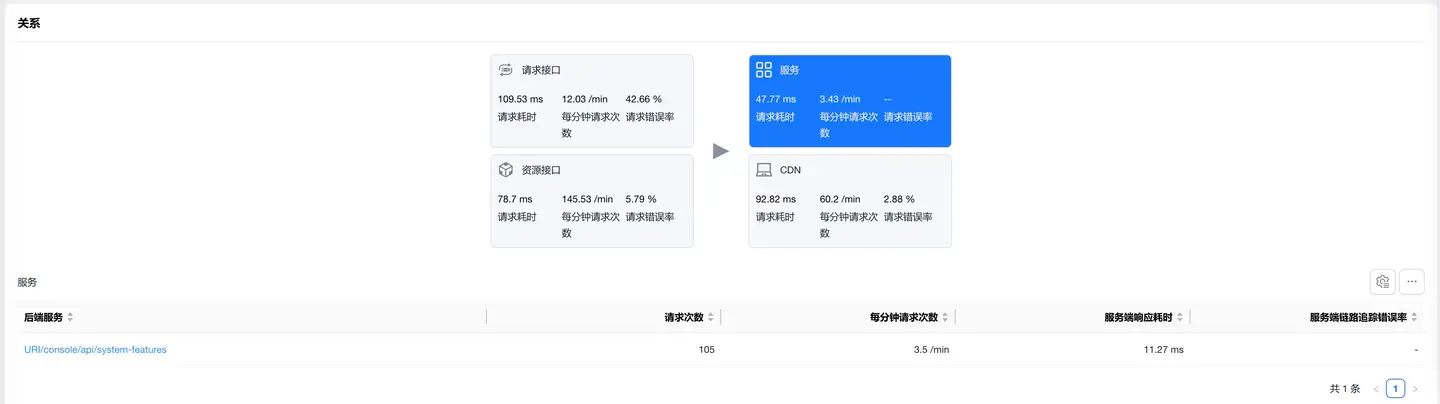
Task: Sort by 服务端响应耗时 column
Action: pos(1180,317)
